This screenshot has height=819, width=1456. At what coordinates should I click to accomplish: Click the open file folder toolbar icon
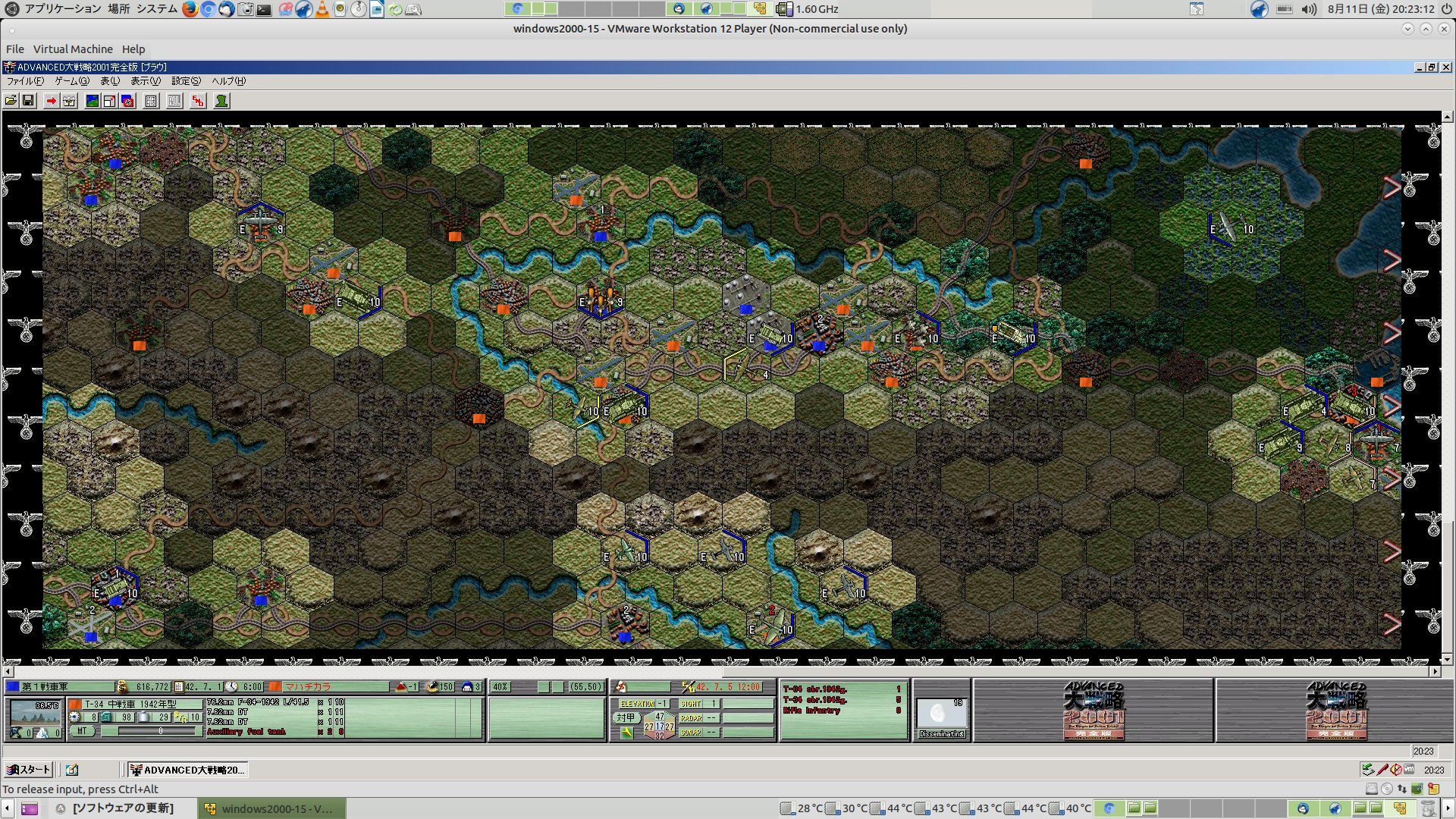11,101
